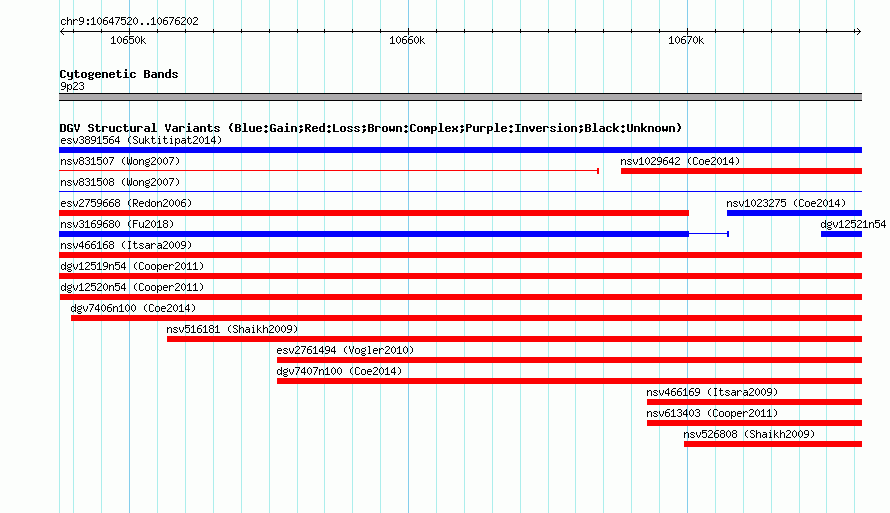This screenshot has width=890, height=513.
Task: Select the red dgv7407n100 loss bar
Action: pos(569,381)
